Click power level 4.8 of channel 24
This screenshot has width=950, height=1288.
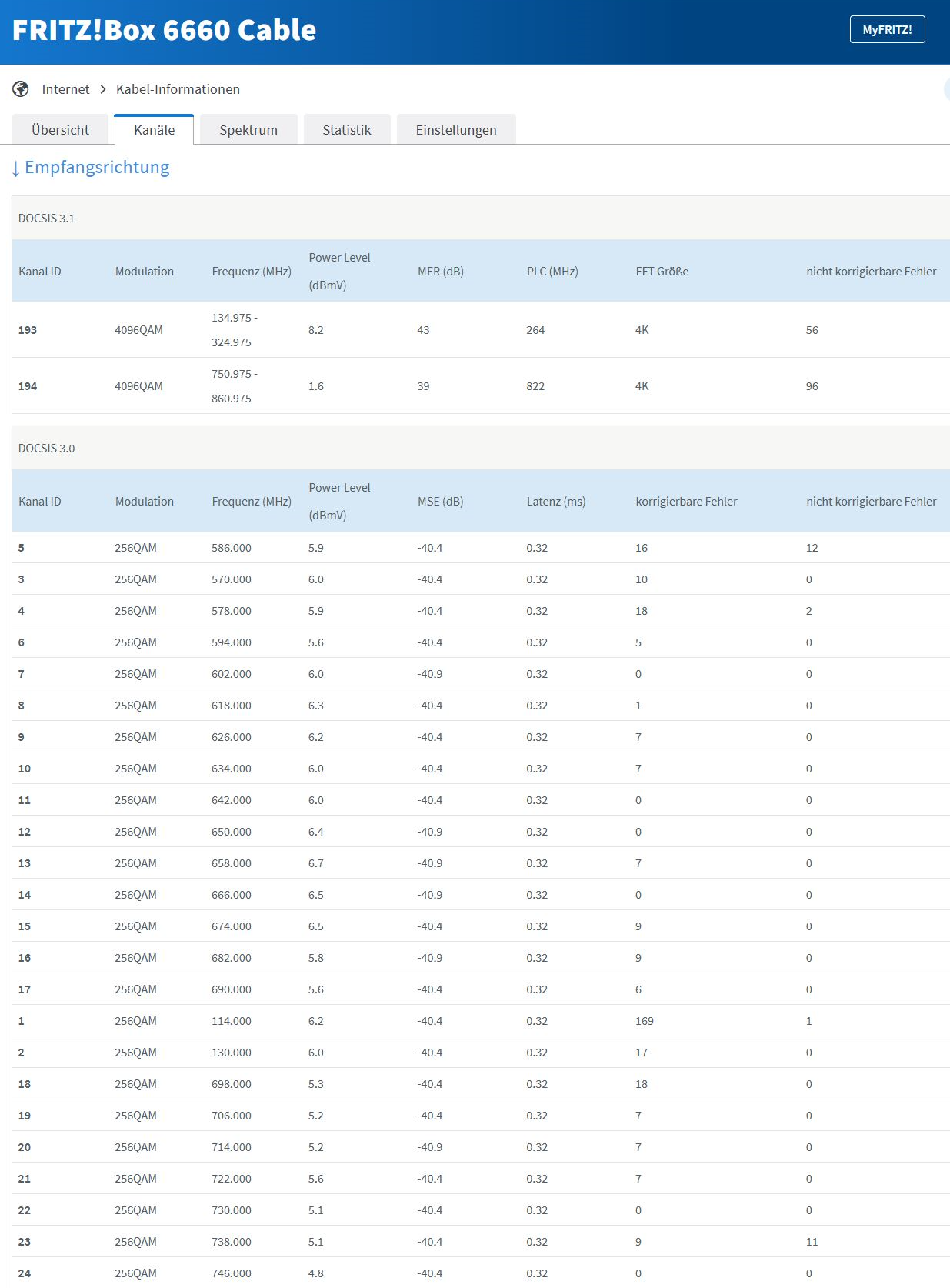(x=316, y=1273)
